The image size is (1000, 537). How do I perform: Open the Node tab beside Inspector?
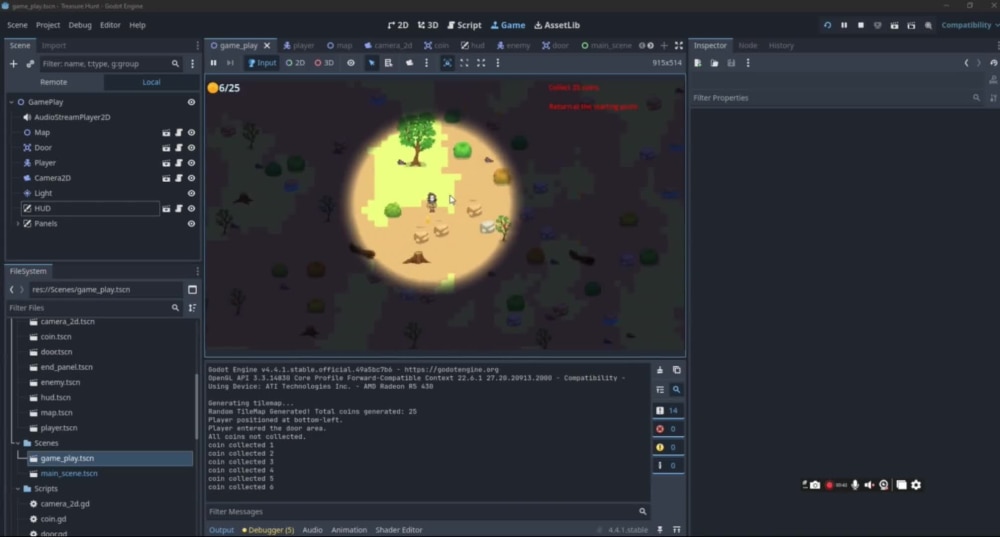click(x=747, y=45)
